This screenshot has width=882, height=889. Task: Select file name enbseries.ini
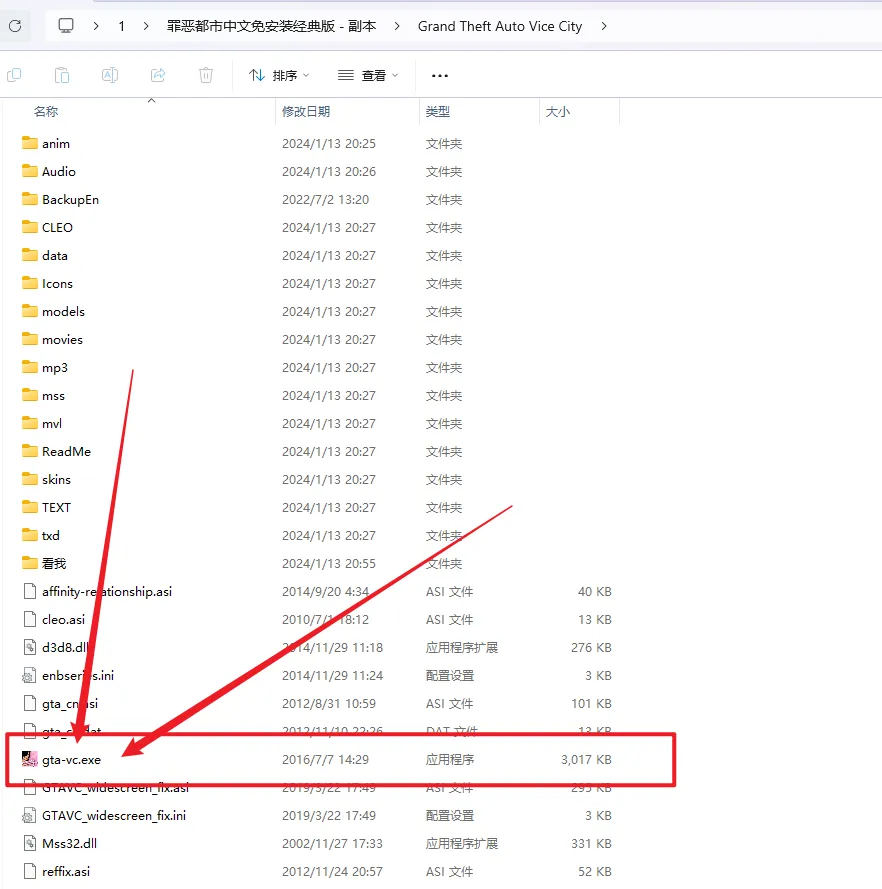tap(78, 675)
